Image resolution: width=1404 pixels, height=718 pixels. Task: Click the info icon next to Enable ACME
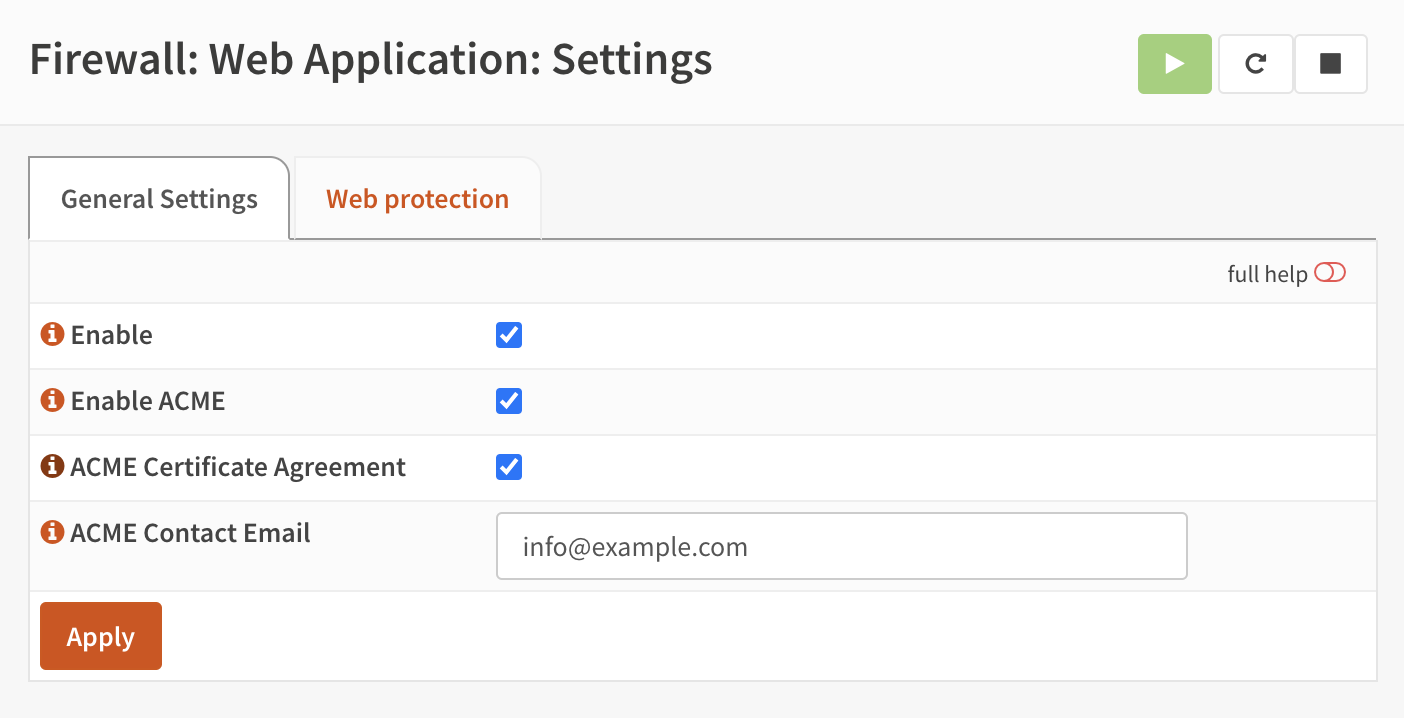pyautogui.click(x=52, y=400)
